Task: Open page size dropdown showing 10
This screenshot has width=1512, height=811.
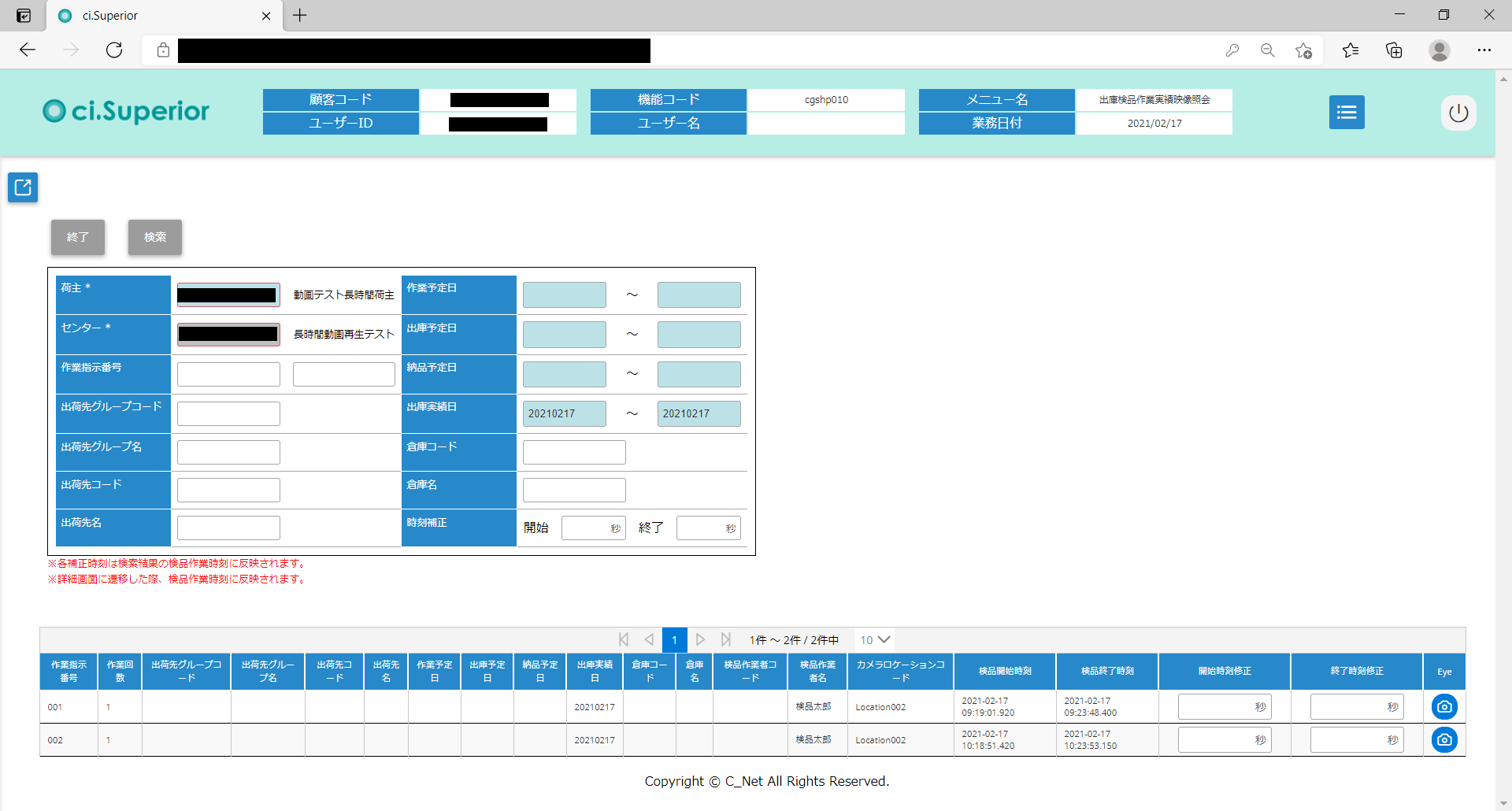Action: [875, 640]
